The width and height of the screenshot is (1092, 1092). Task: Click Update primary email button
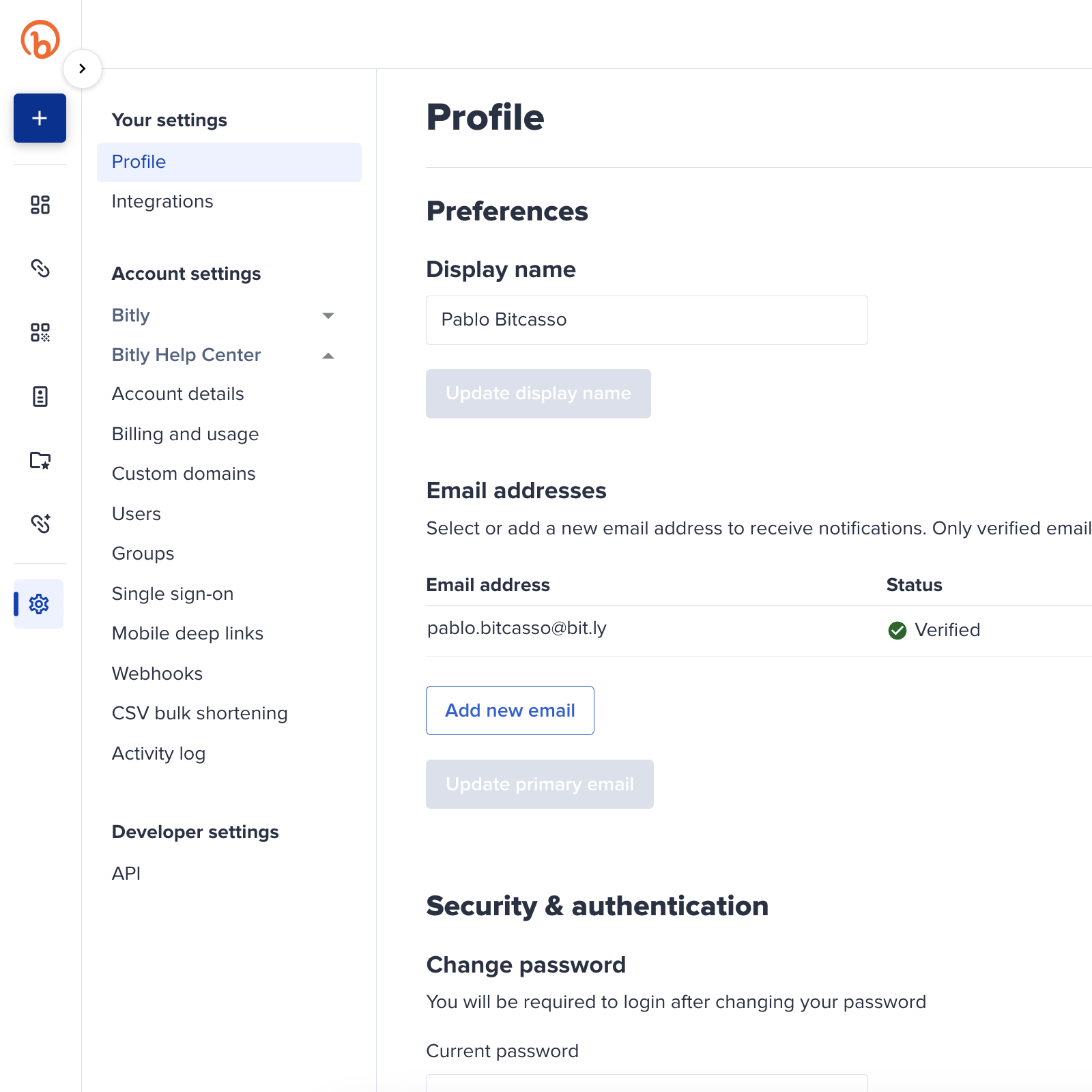[x=540, y=784]
